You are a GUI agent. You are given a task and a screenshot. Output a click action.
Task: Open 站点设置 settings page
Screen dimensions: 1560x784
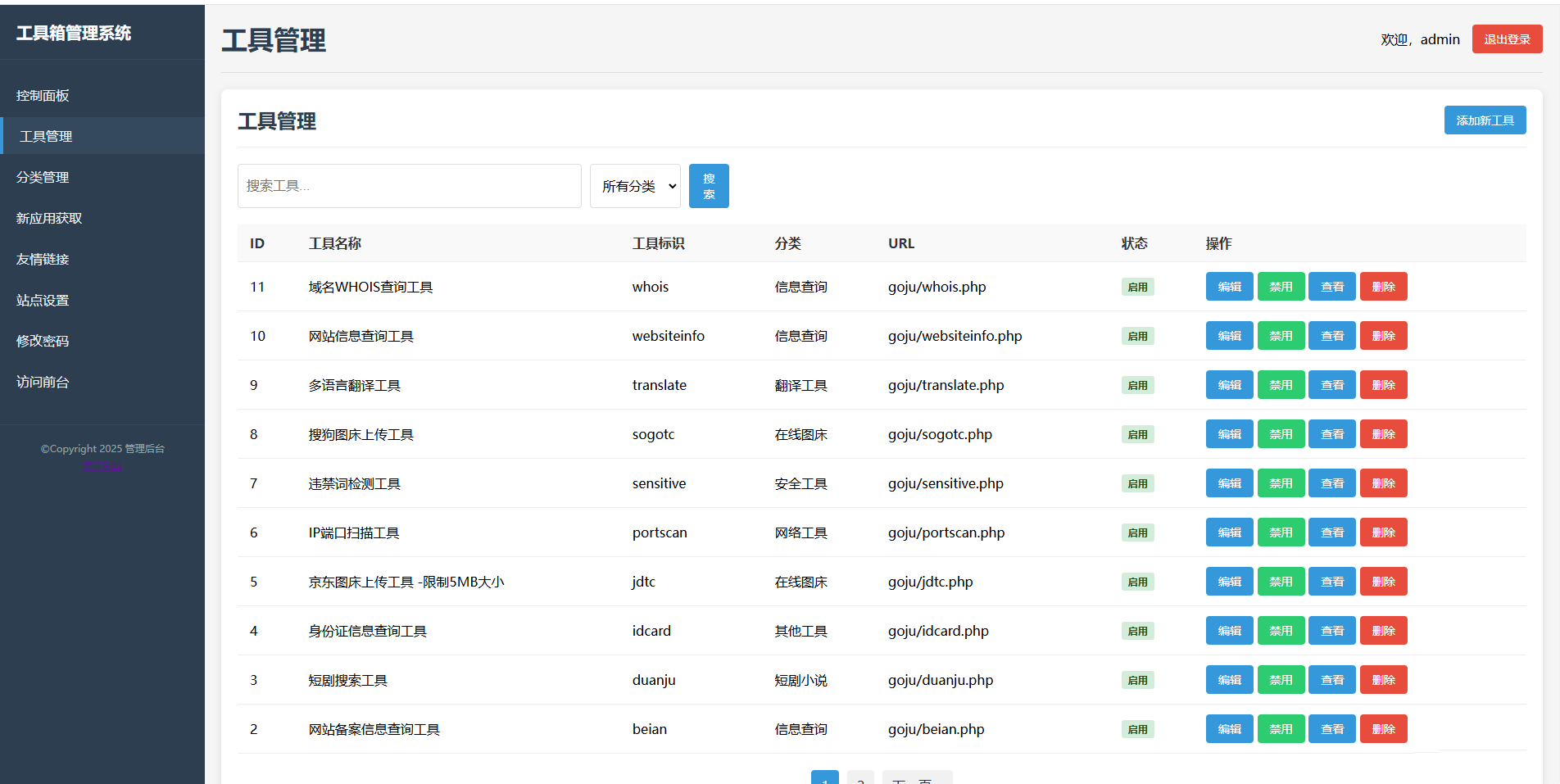click(x=43, y=300)
